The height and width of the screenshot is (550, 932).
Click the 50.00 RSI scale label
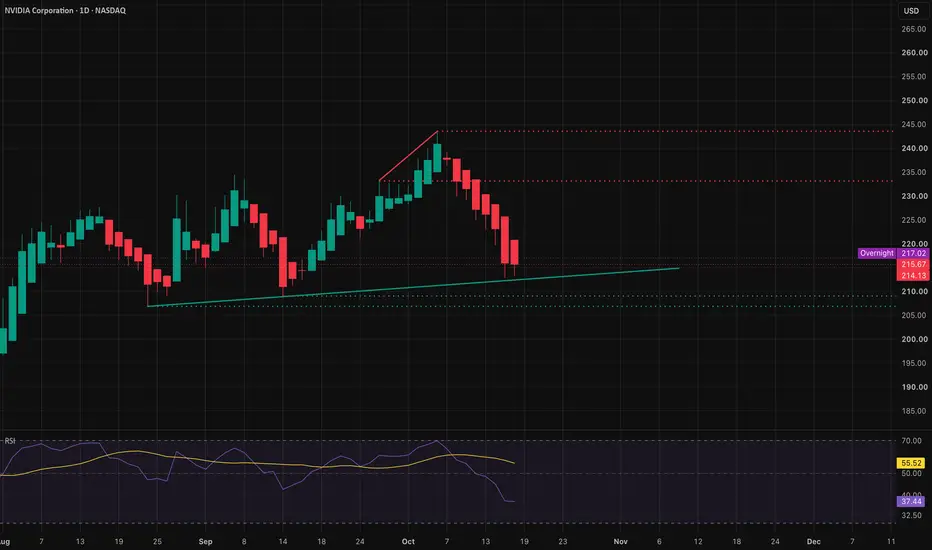[x=911, y=473]
